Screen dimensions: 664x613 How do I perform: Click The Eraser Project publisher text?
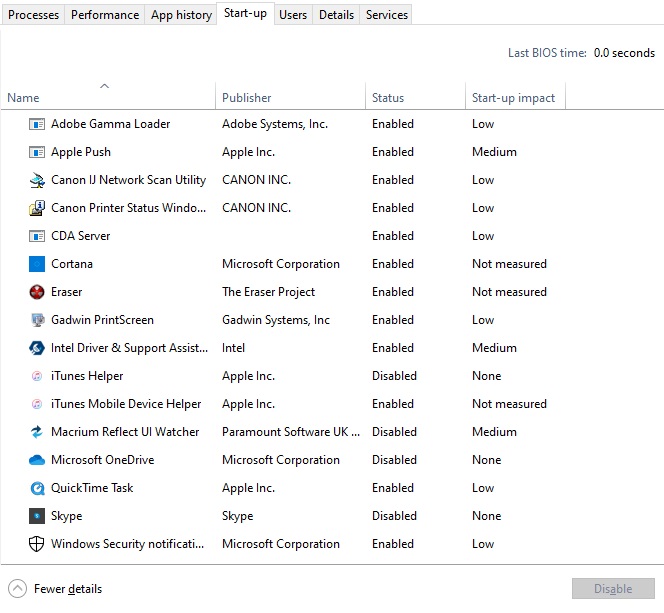pos(268,292)
